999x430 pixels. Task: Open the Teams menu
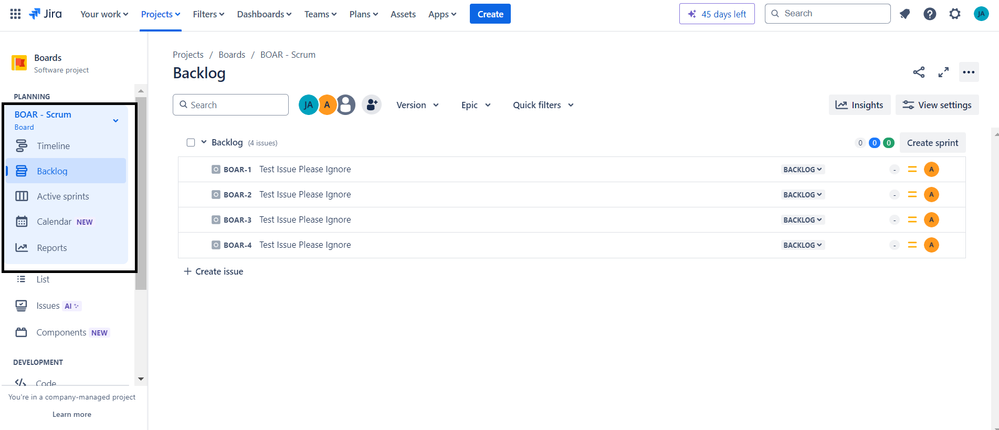click(x=322, y=14)
